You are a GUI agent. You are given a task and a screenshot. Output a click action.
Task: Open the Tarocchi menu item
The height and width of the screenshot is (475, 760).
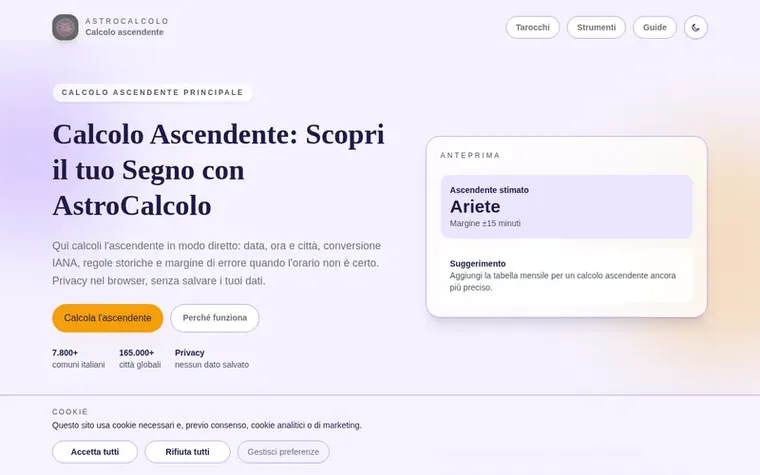point(533,28)
